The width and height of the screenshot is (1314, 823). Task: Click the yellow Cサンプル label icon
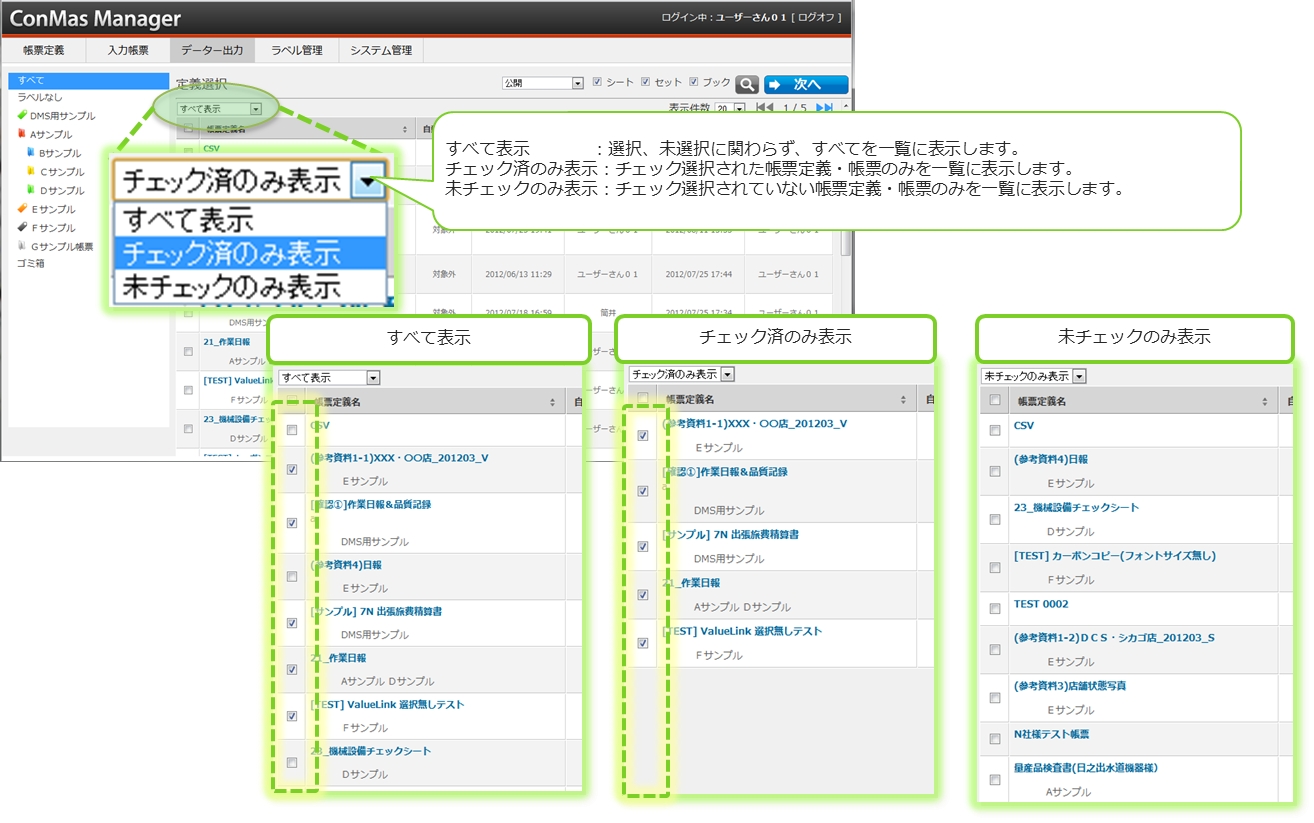31,172
